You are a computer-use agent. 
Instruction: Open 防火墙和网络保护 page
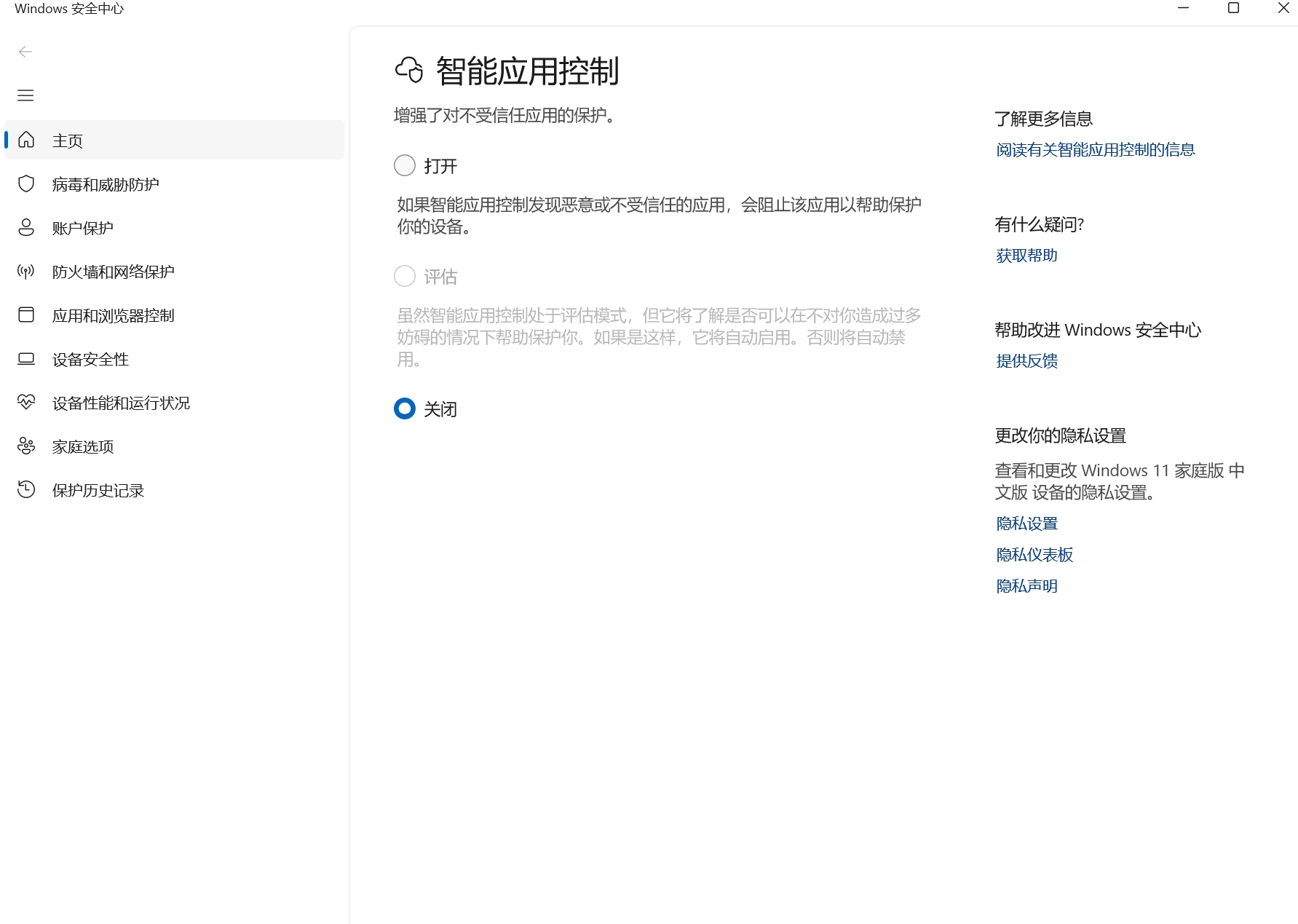[174, 272]
